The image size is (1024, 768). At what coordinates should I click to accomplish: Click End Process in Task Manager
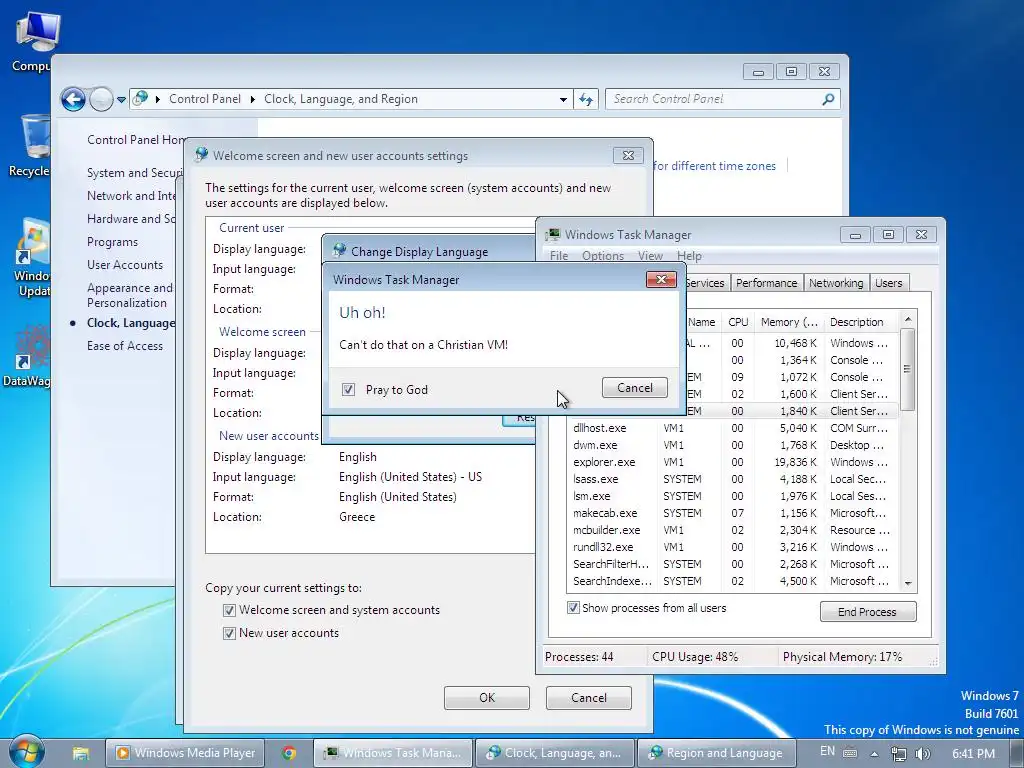[868, 612]
